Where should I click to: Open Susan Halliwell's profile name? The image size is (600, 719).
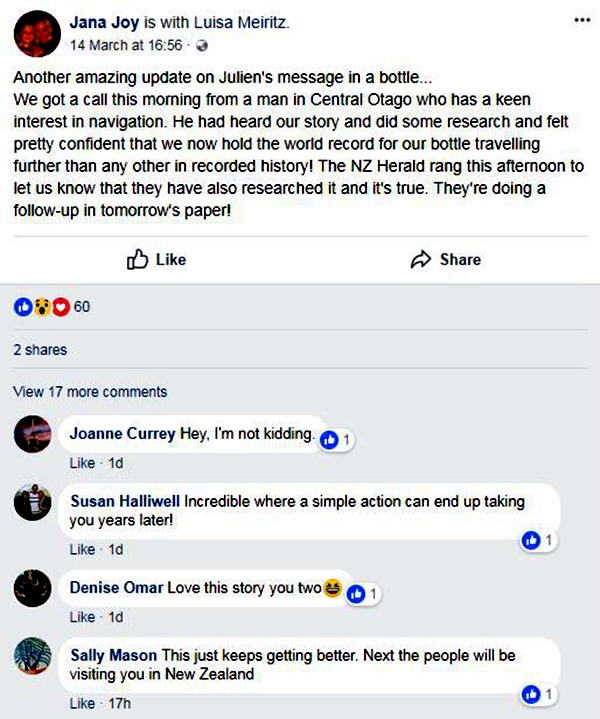coord(125,501)
